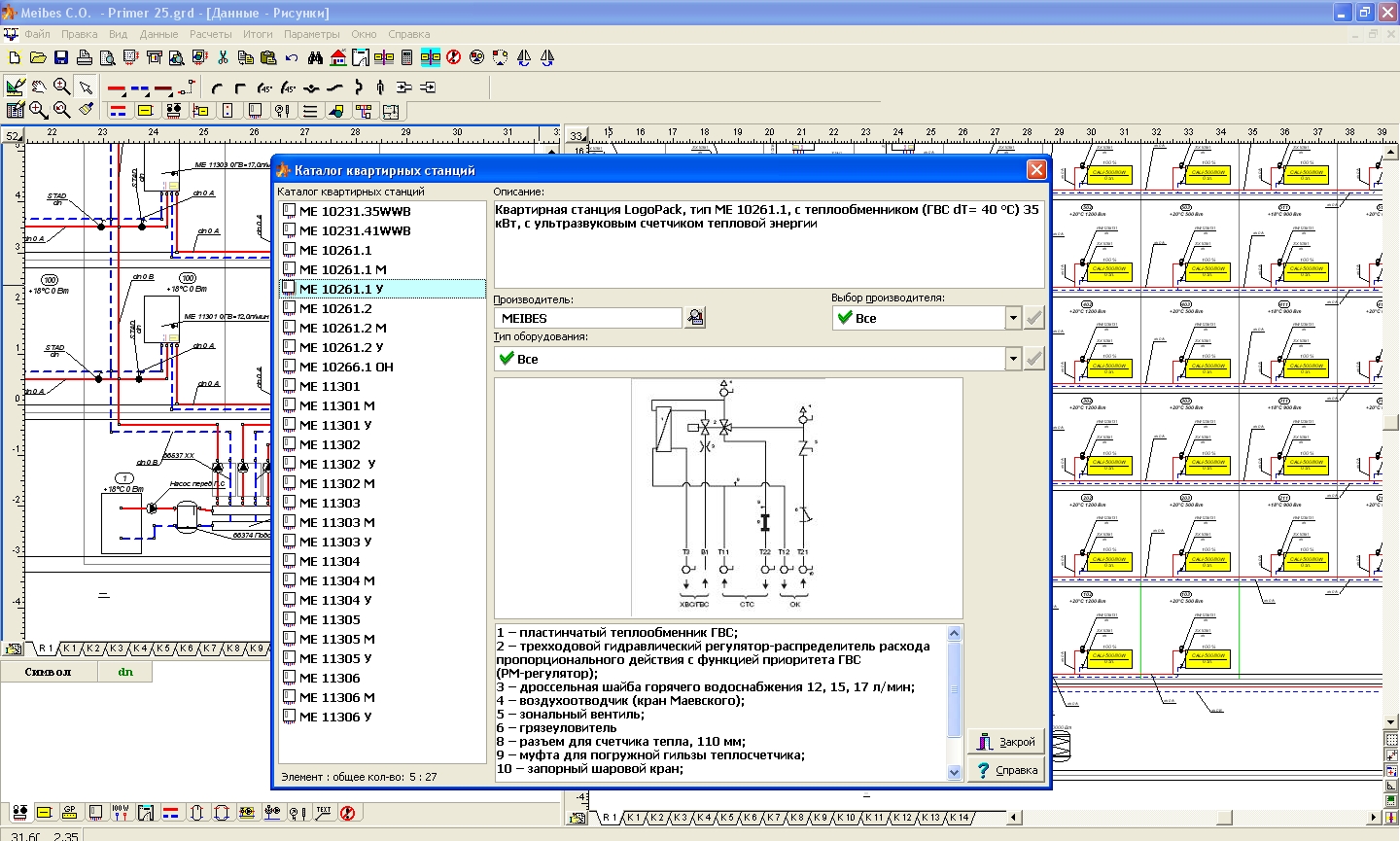
Task: Click the manufacturer lookup icon beside MEIBES
Action: click(695, 318)
